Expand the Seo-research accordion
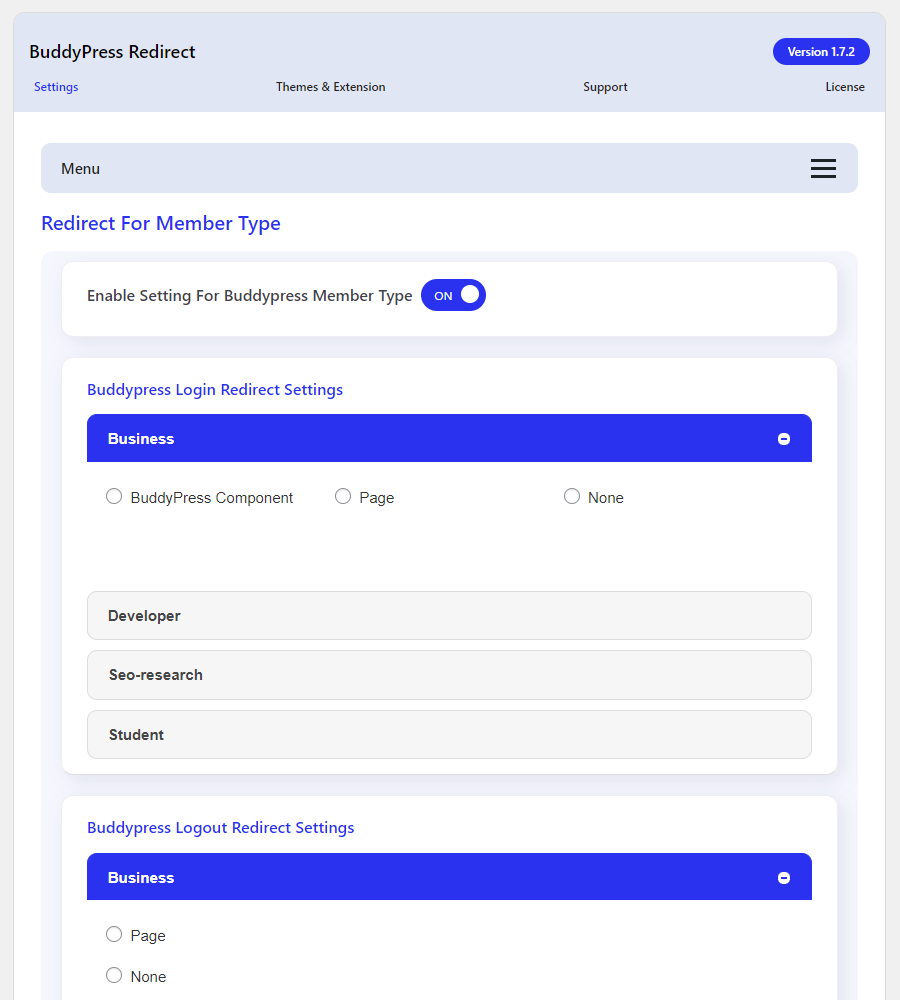900x1000 pixels. tap(448, 675)
